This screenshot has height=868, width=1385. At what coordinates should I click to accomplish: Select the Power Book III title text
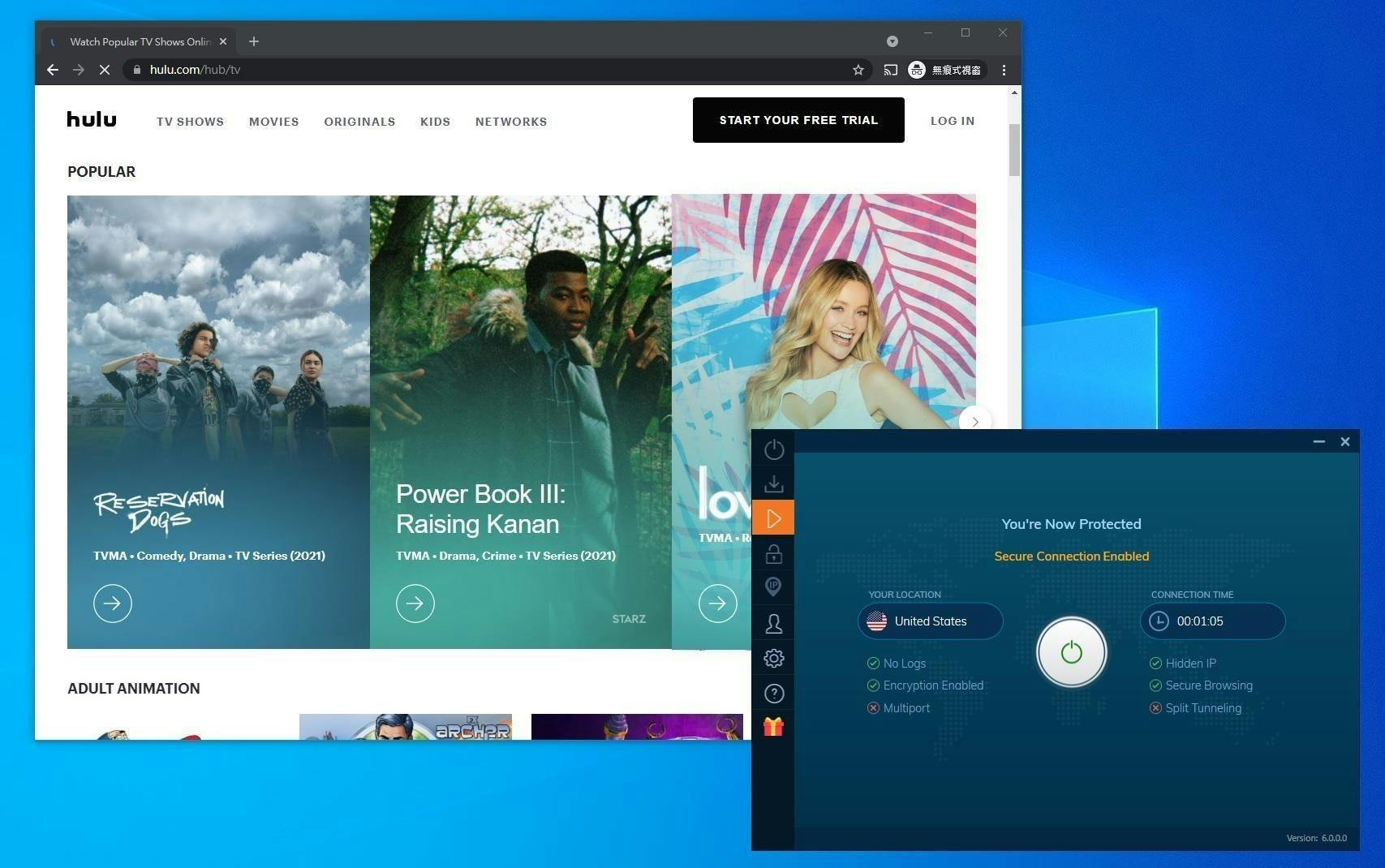coord(480,509)
